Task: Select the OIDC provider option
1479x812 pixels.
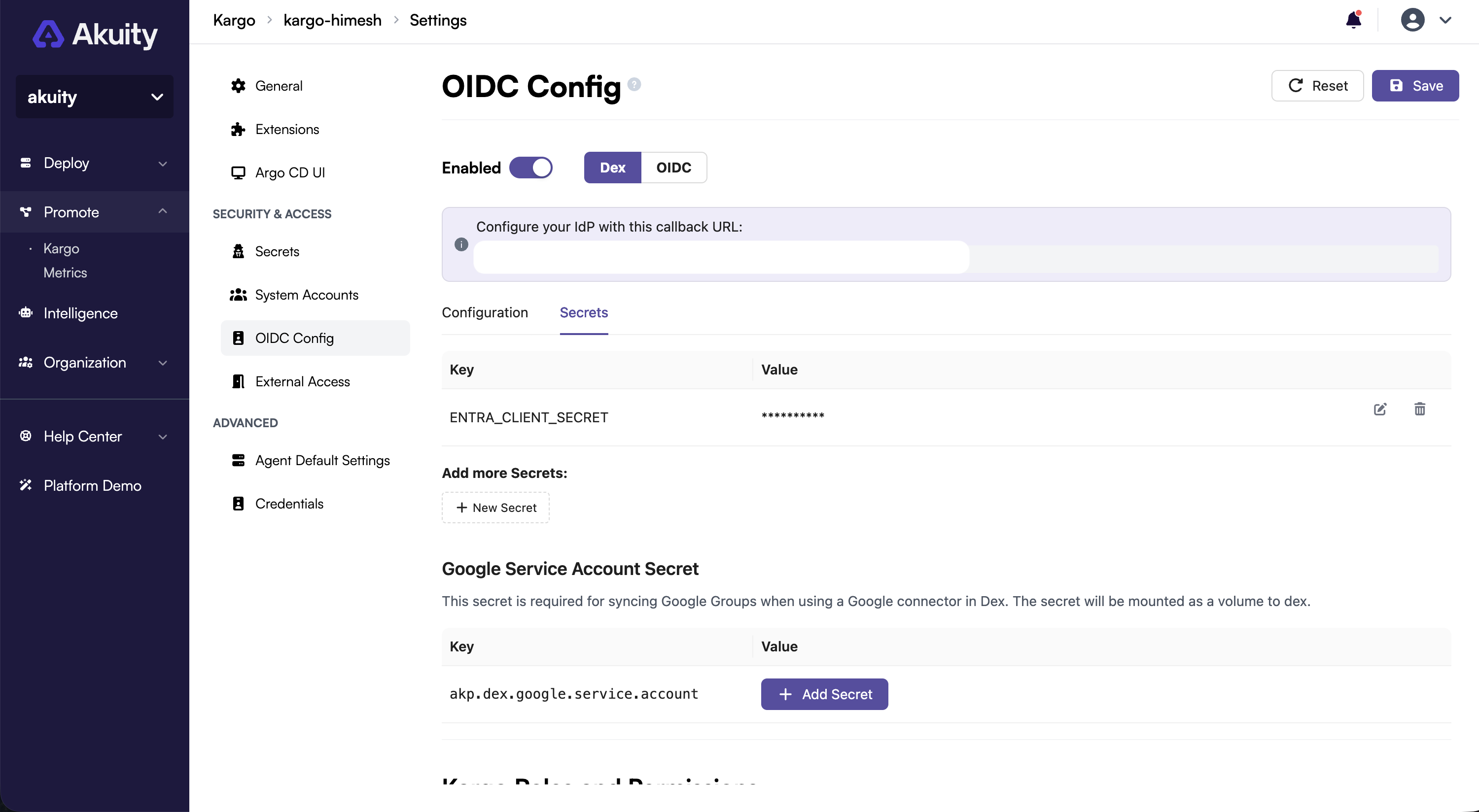Action: click(673, 168)
